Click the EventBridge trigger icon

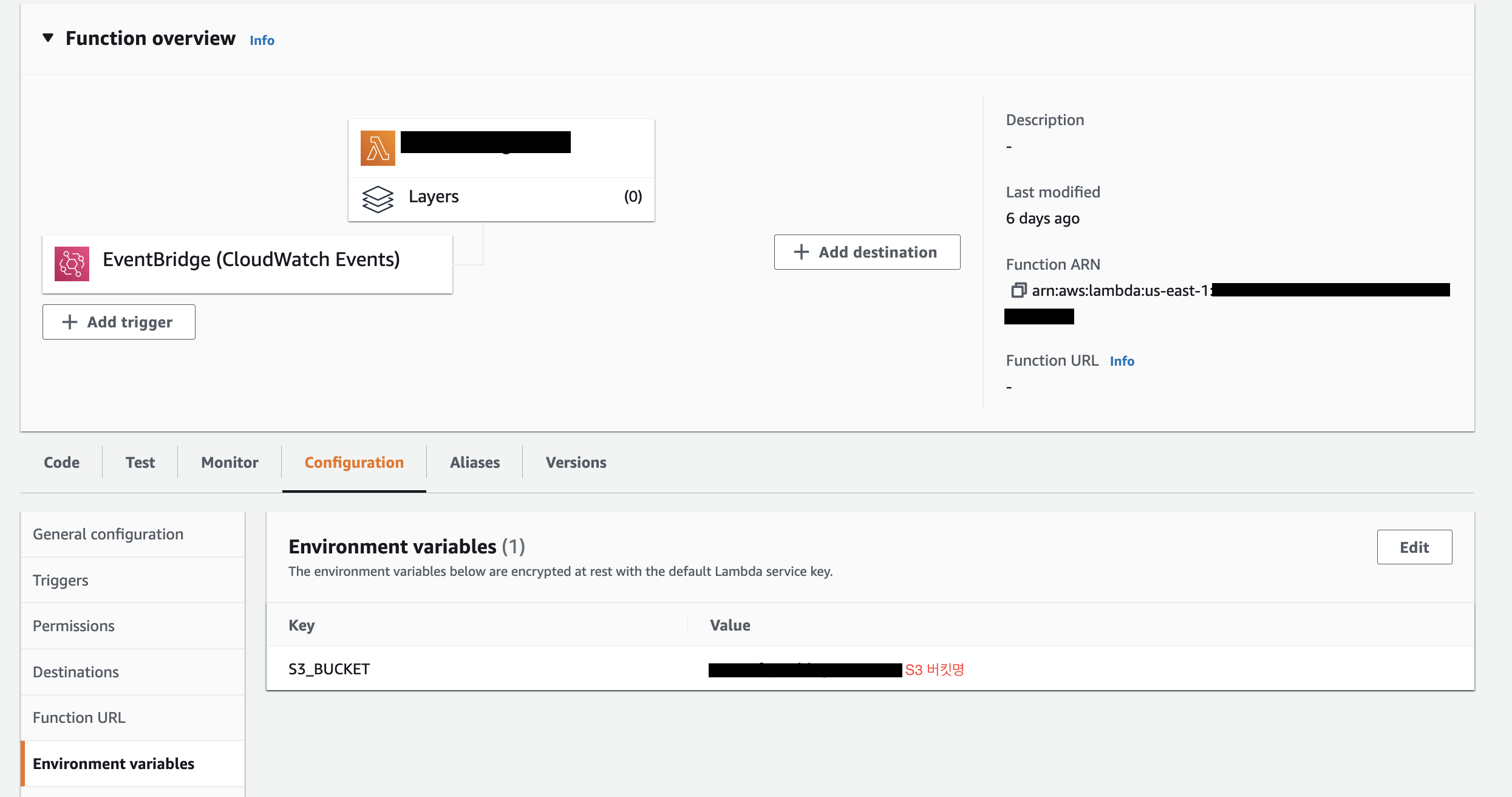(x=72, y=264)
